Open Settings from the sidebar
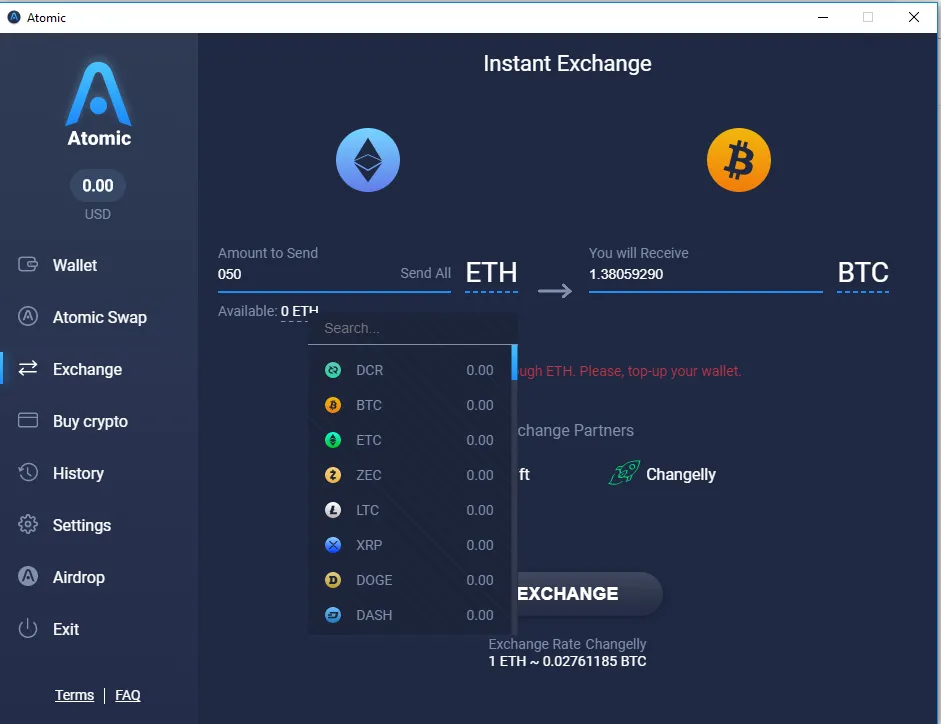Viewport: 941px width, 724px height. 82,525
